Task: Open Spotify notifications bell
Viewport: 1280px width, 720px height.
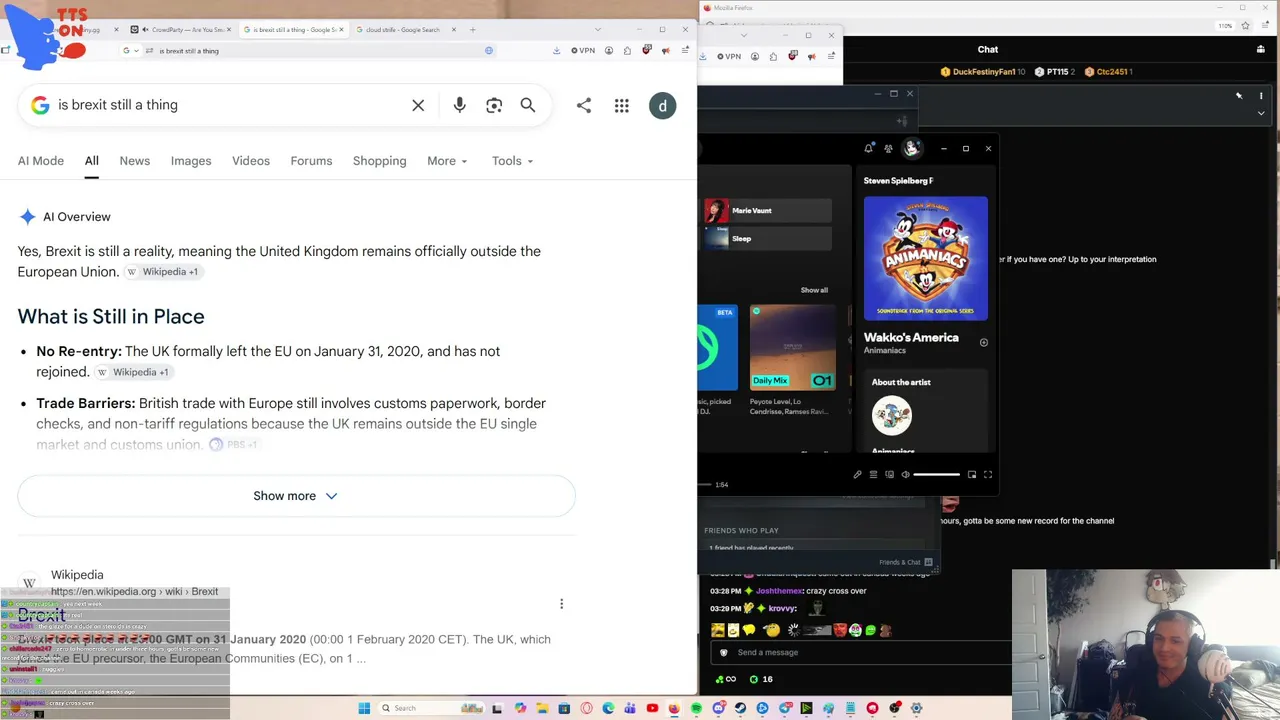Action: (868, 149)
